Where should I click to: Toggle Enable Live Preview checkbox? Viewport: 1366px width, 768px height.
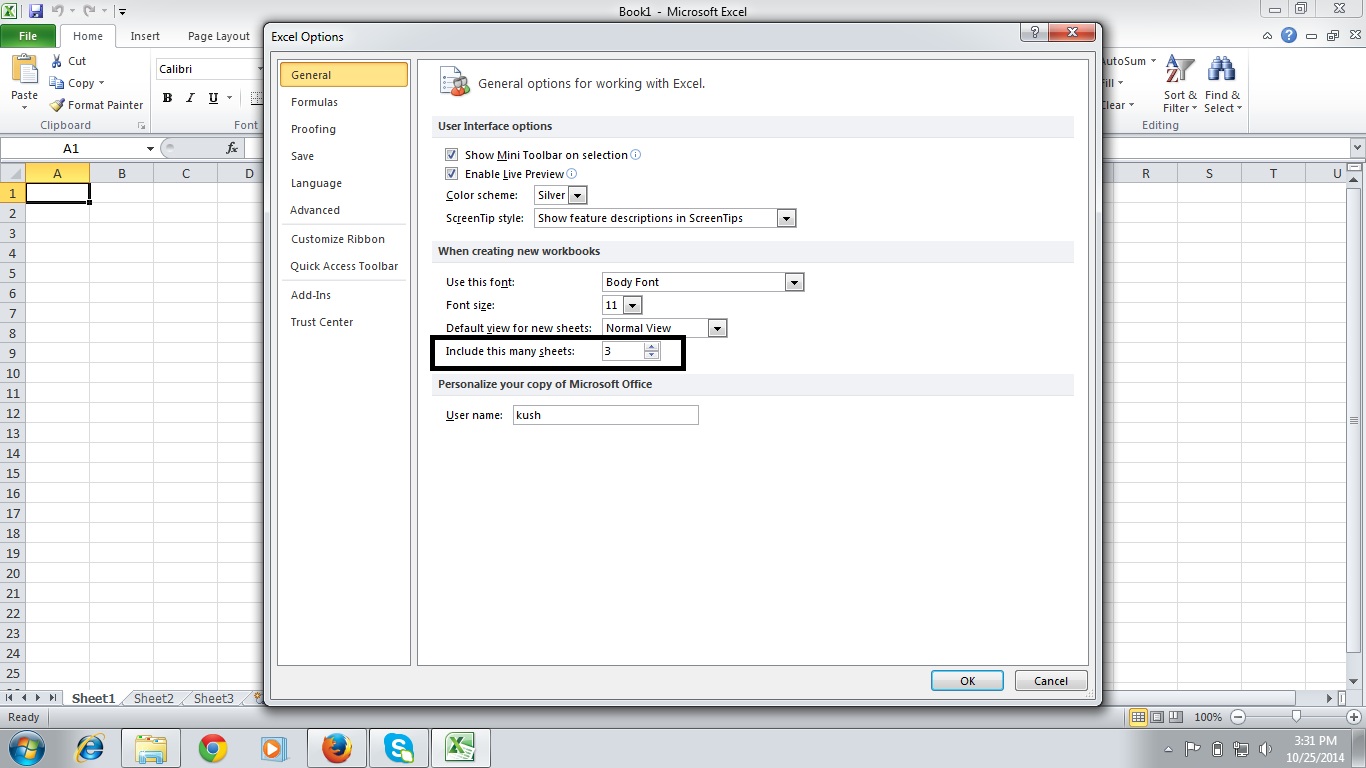click(451, 174)
